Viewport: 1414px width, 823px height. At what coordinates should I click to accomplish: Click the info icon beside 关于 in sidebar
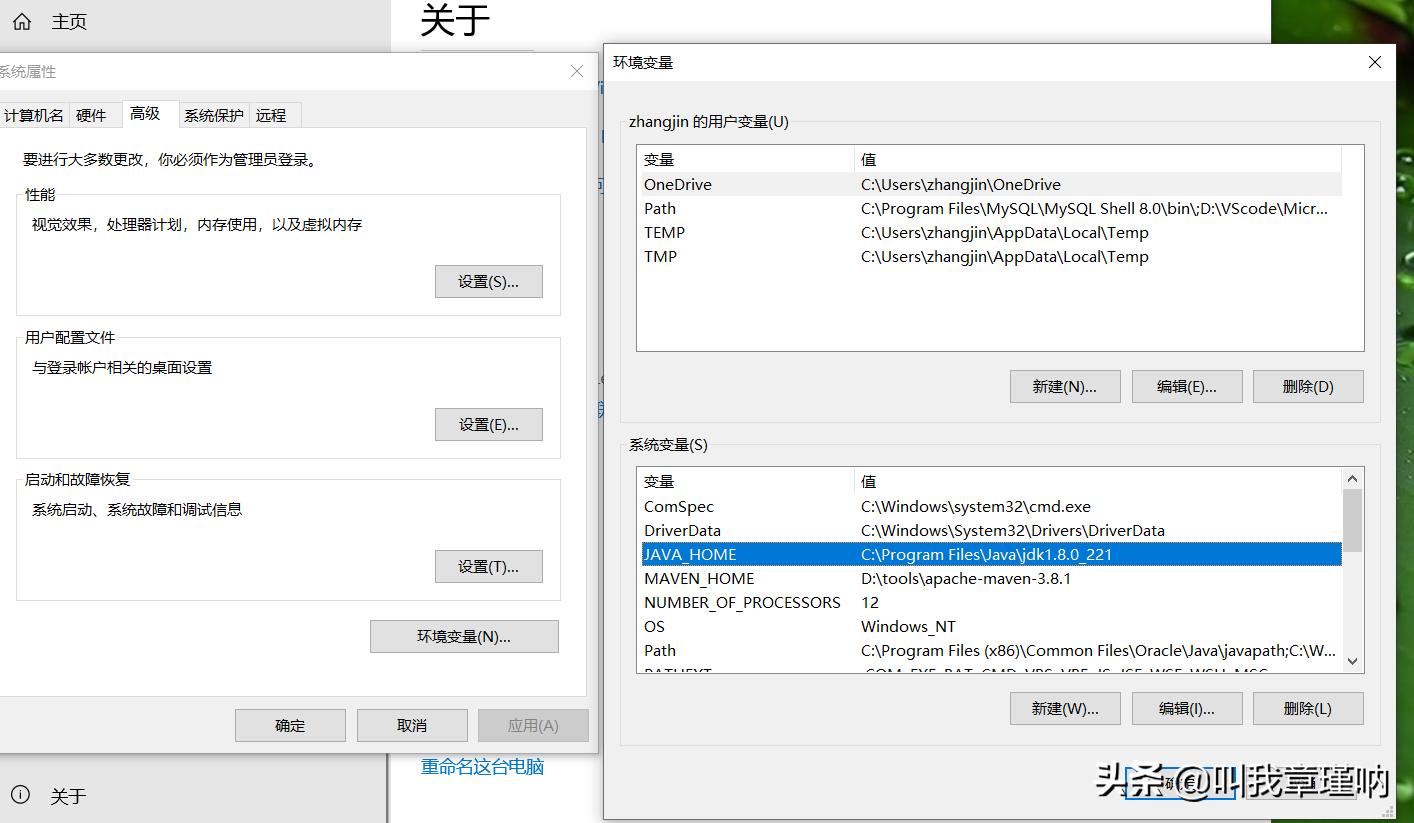pos(21,796)
